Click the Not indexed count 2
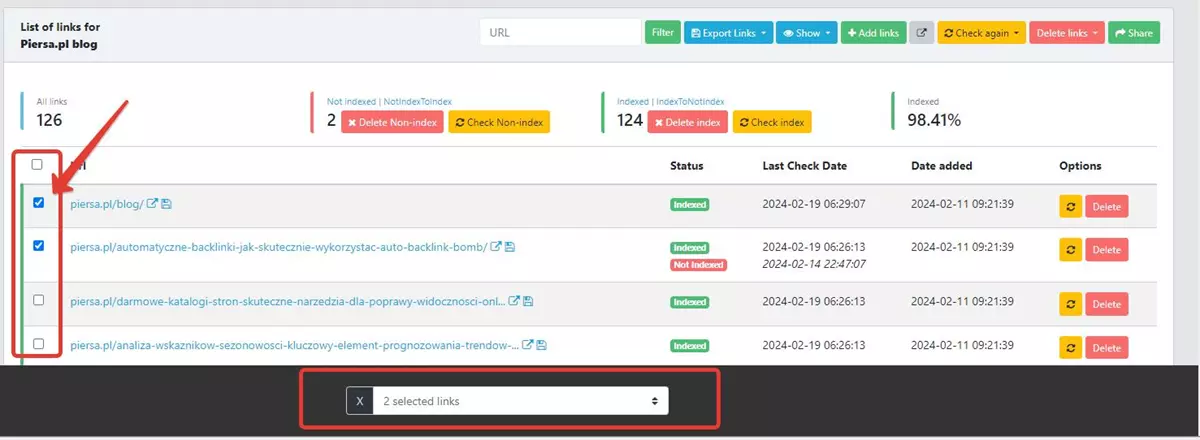1200x440 pixels. pyautogui.click(x=331, y=121)
